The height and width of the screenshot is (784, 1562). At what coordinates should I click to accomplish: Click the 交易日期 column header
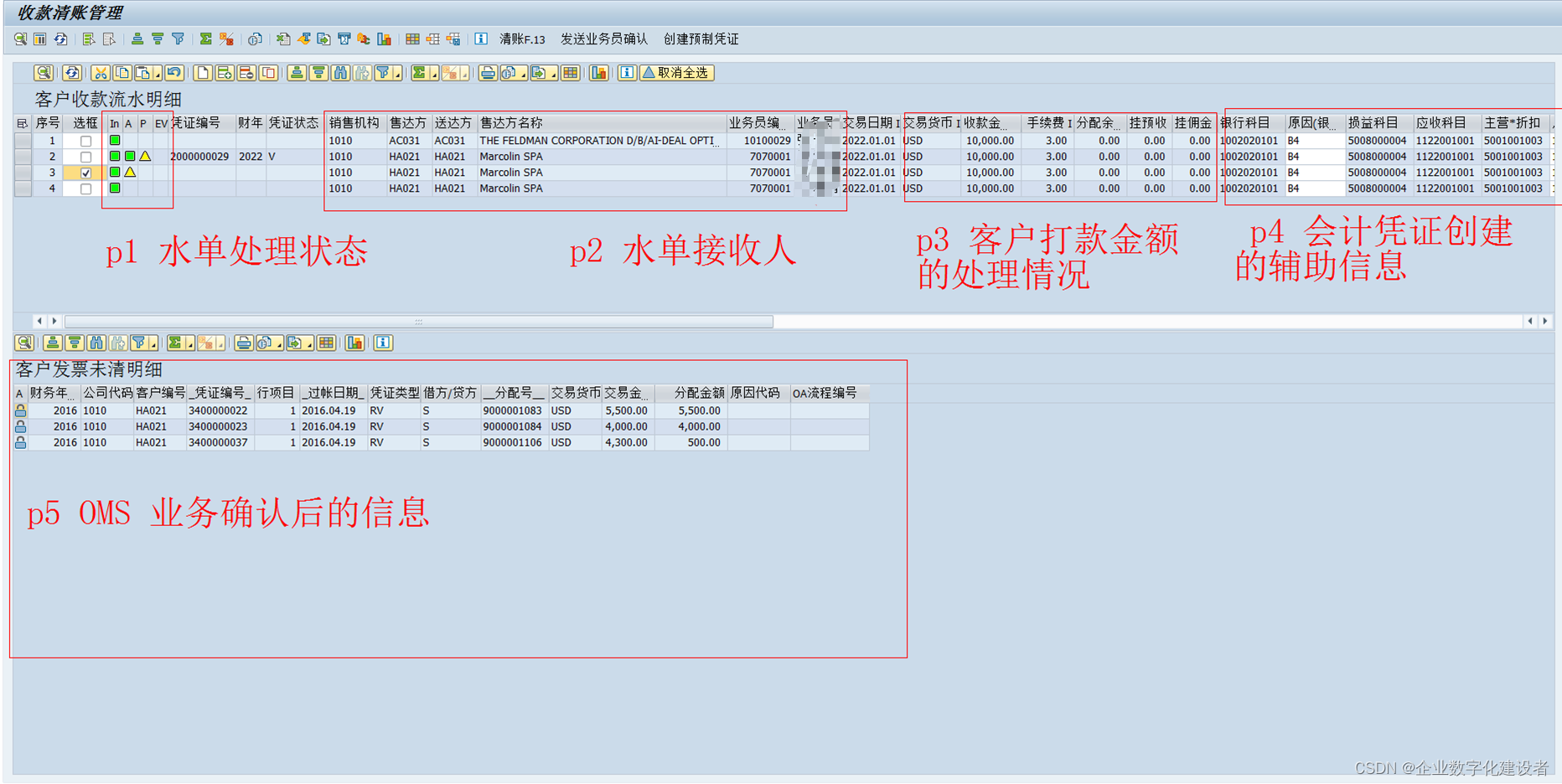tap(870, 123)
